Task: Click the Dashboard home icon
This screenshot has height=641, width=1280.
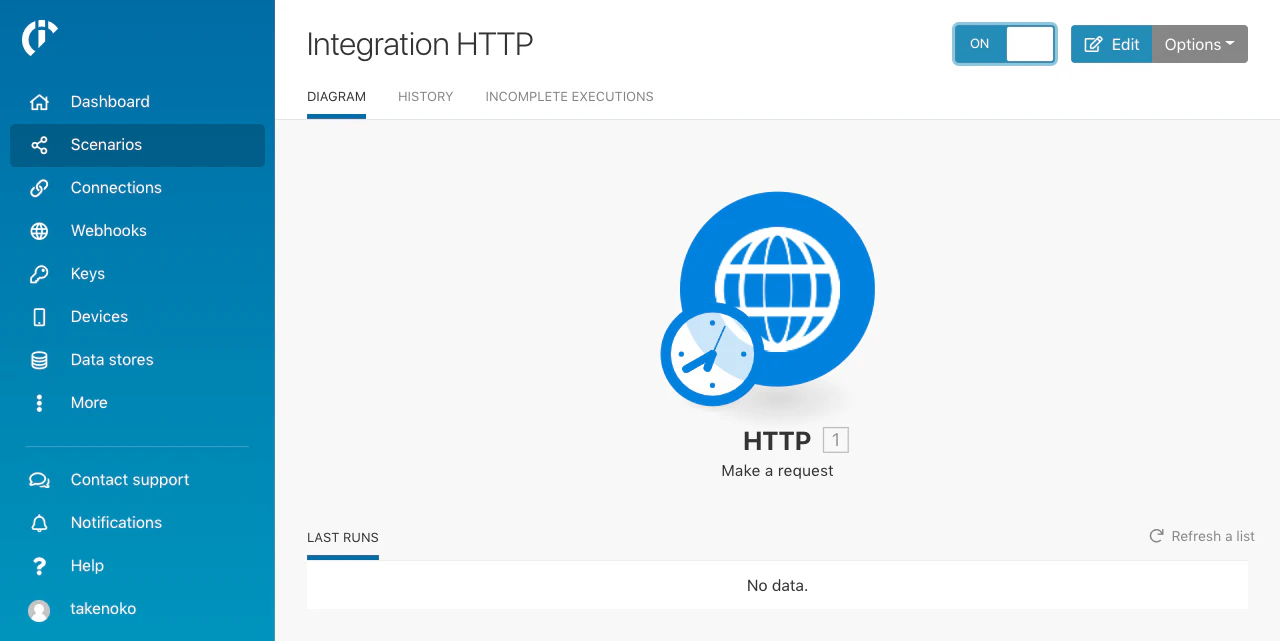Action: 39,102
